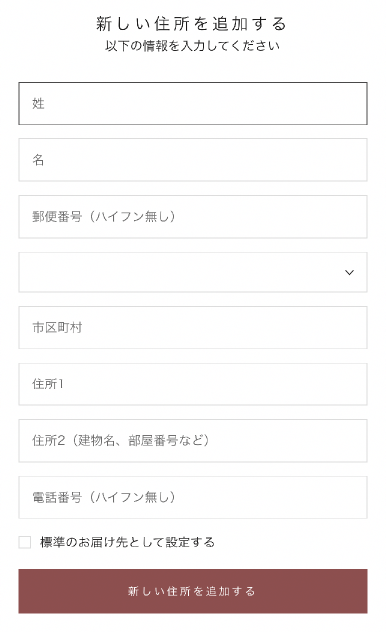This screenshot has width=386, height=632.
Task: Tick the 標準のお届け先として設定する checkbox
Action: 25,542
